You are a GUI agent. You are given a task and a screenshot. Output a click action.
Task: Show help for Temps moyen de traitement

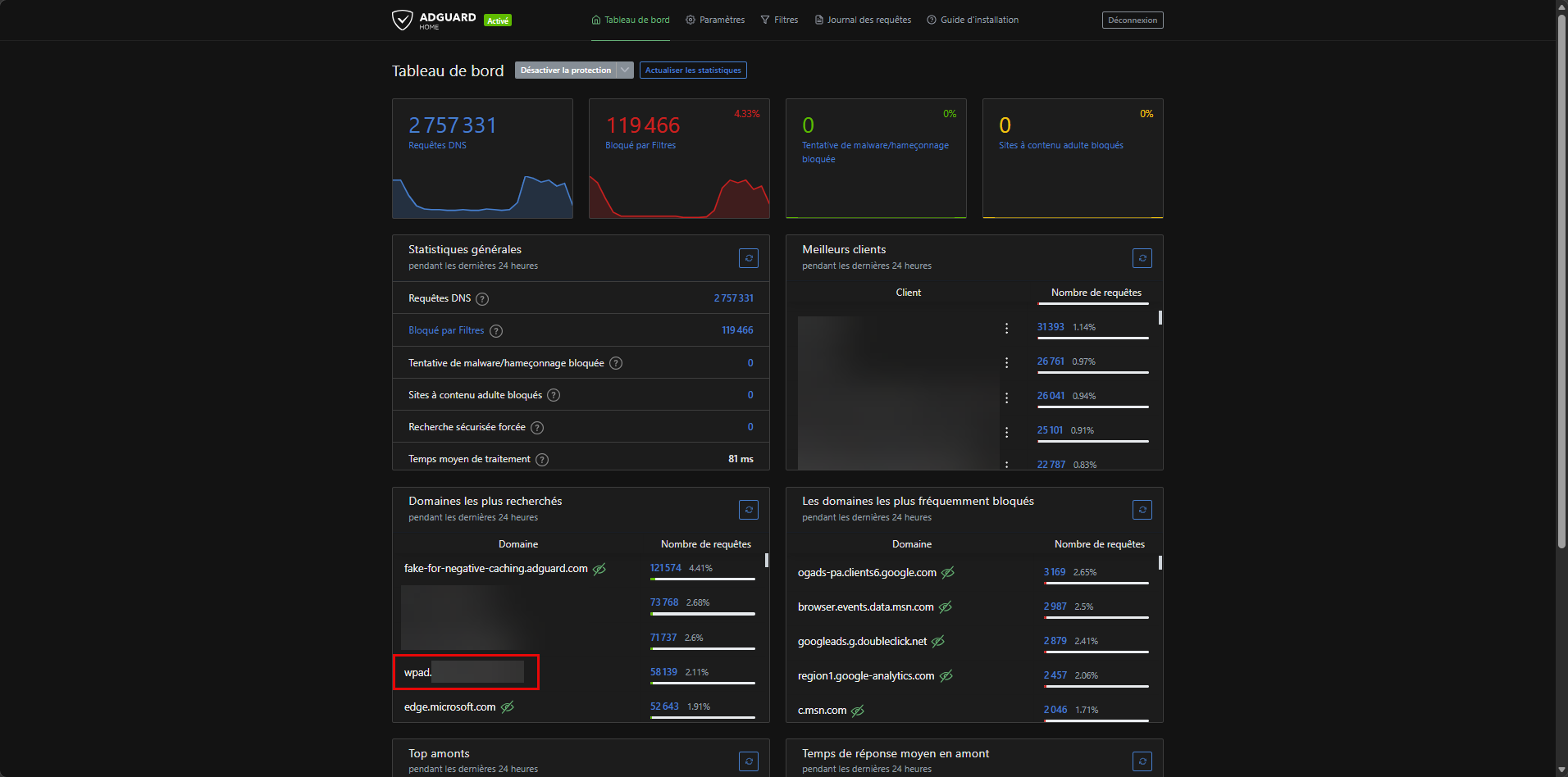tap(542, 460)
